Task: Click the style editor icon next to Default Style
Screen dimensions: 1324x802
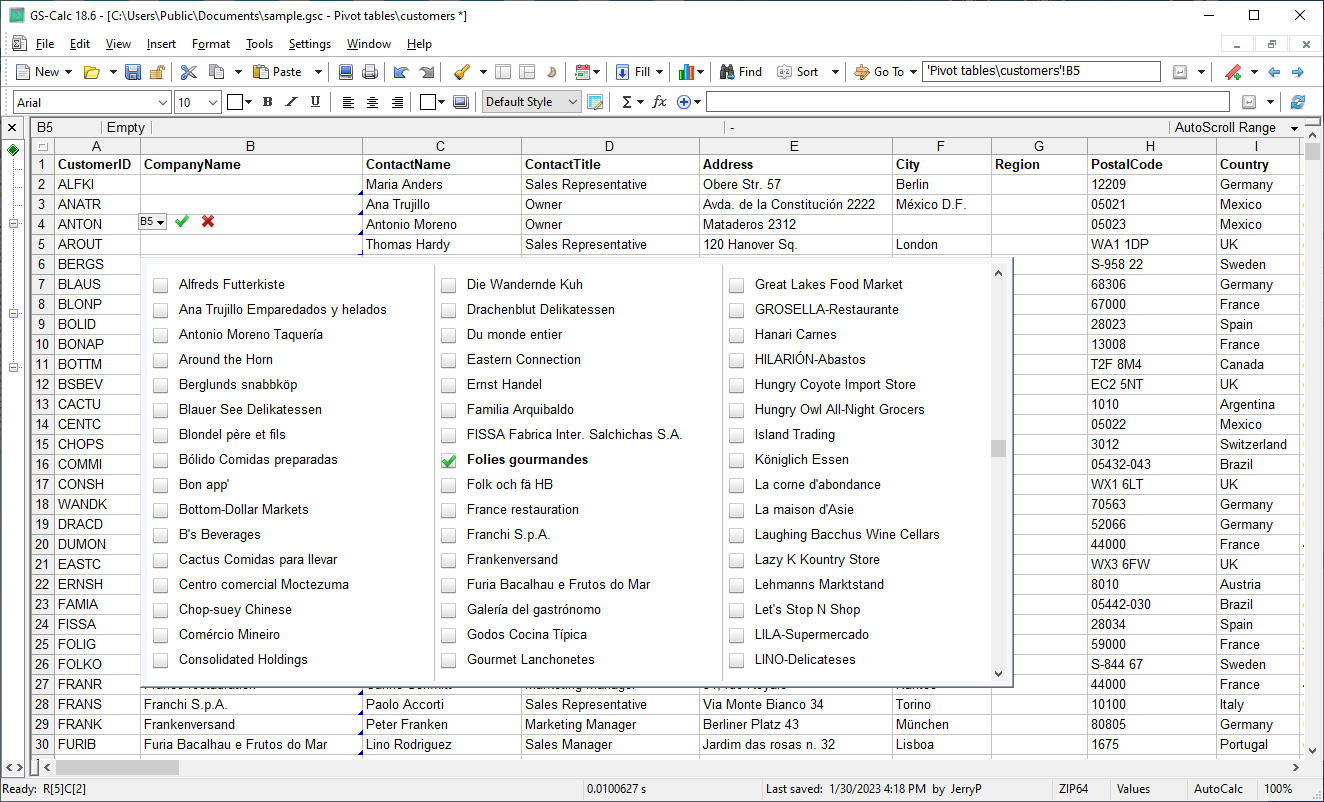Action: point(595,102)
